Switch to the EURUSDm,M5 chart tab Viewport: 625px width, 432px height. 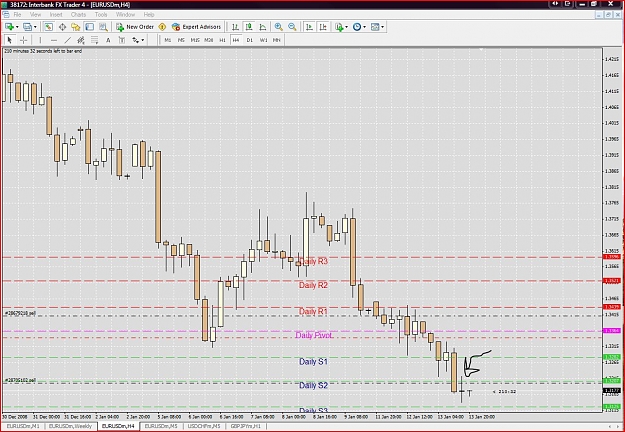pos(161,426)
